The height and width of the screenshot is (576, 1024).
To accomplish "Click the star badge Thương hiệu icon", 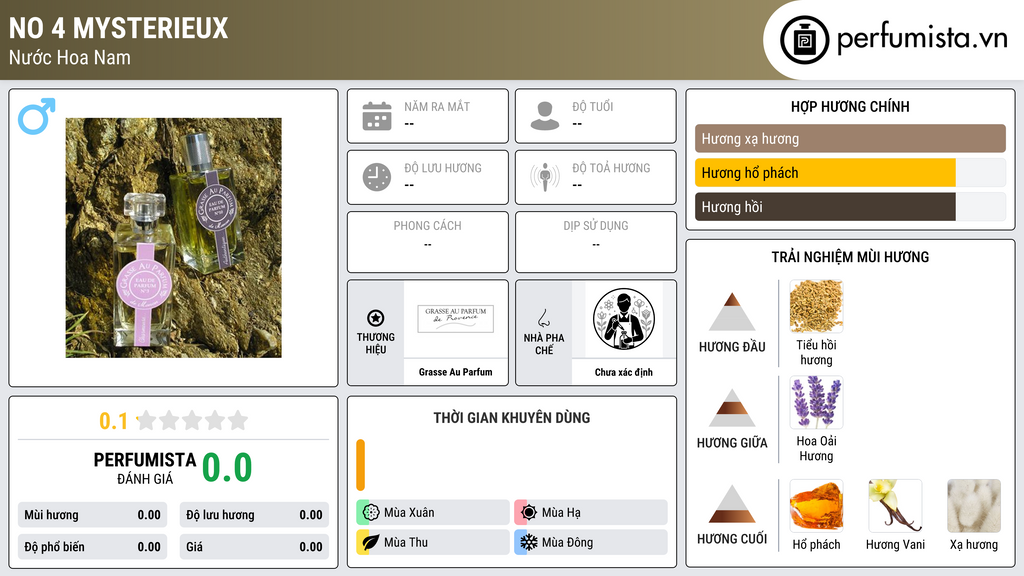I will click(x=376, y=318).
